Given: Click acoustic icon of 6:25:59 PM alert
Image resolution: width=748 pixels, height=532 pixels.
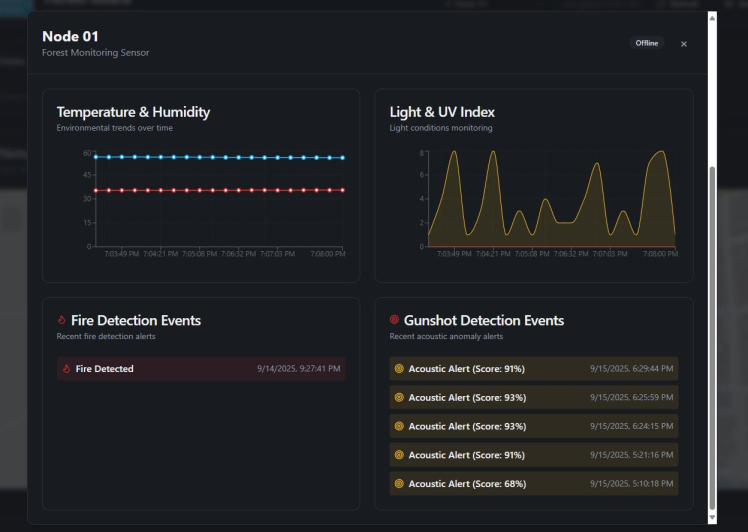Looking at the screenshot, I should [x=400, y=398].
